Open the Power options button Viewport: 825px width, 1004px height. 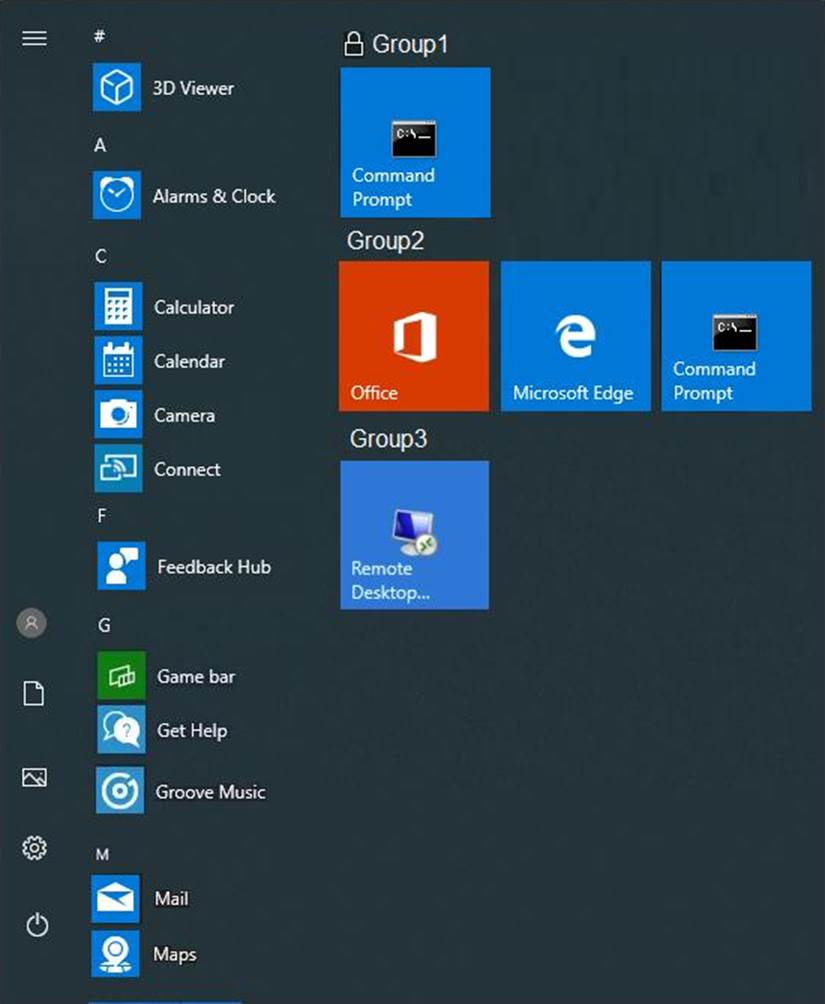click(x=37, y=926)
